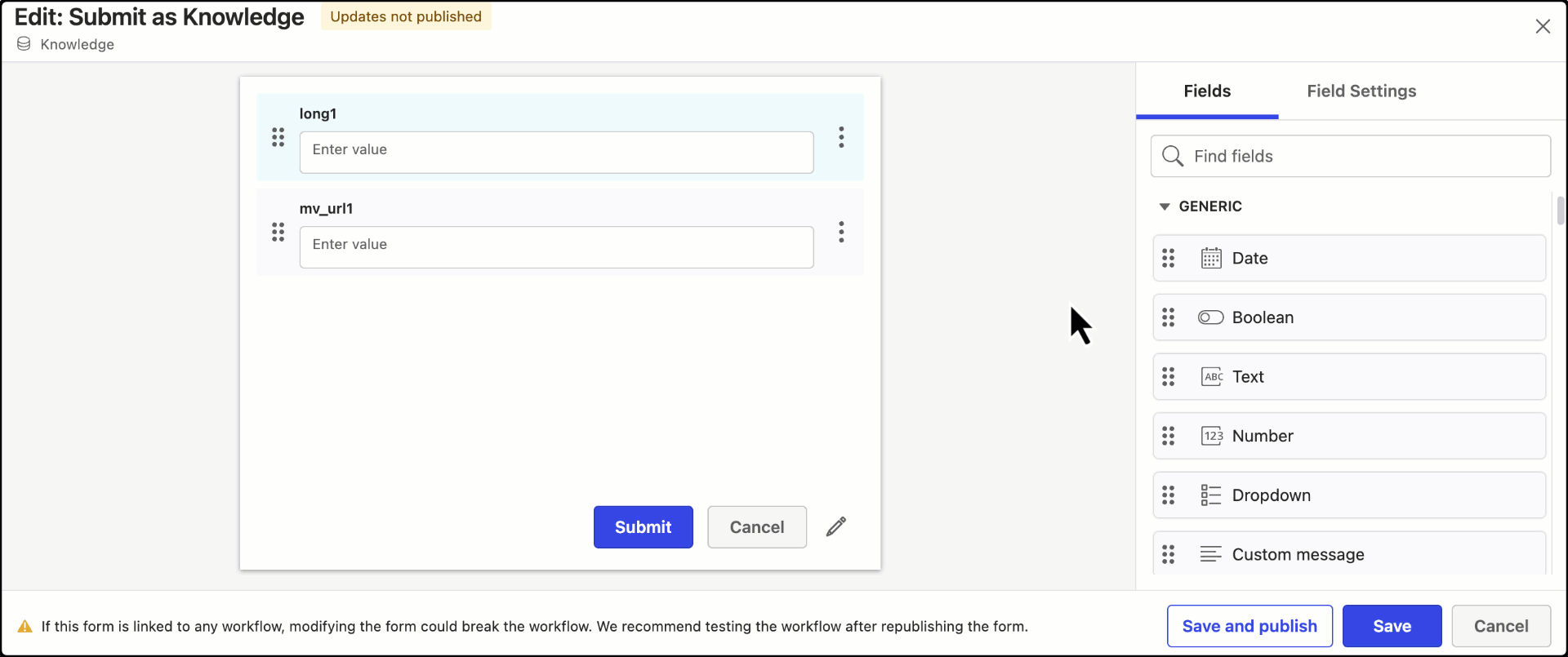Image resolution: width=1568 pixels, height=657 pixels.
Task: Click the Save and publish button
Action: click(x=1249, y=626)
